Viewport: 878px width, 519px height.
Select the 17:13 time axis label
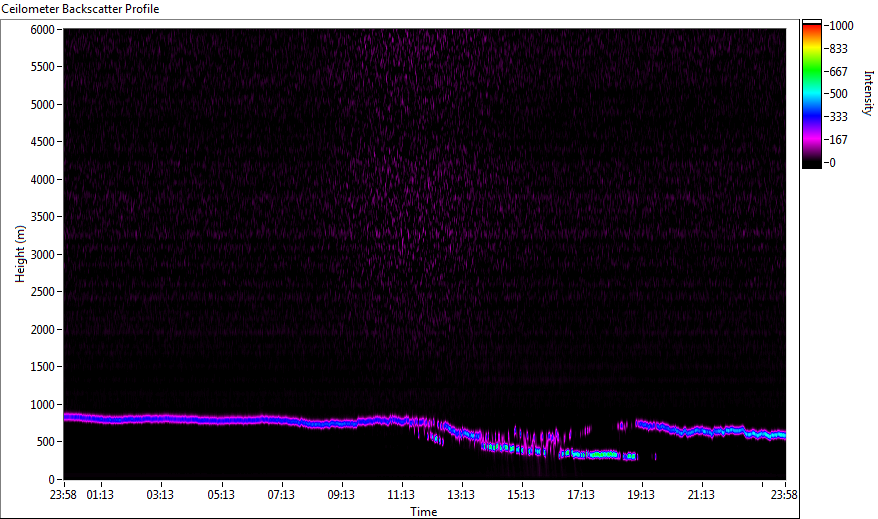pos(581,495)
